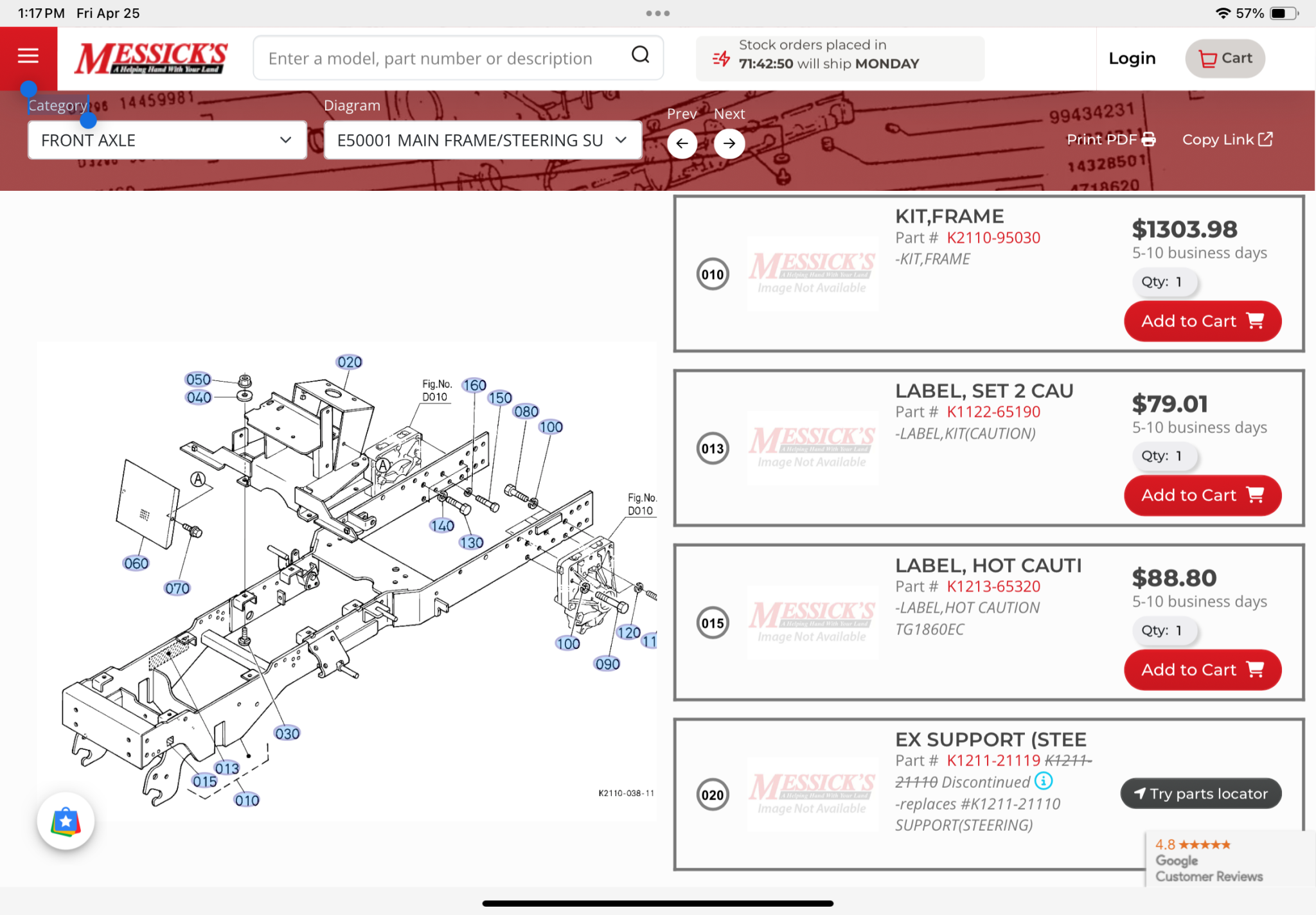Go to the next diagram arrow
Screen dimensions: 1316x915
click(729, 143)
